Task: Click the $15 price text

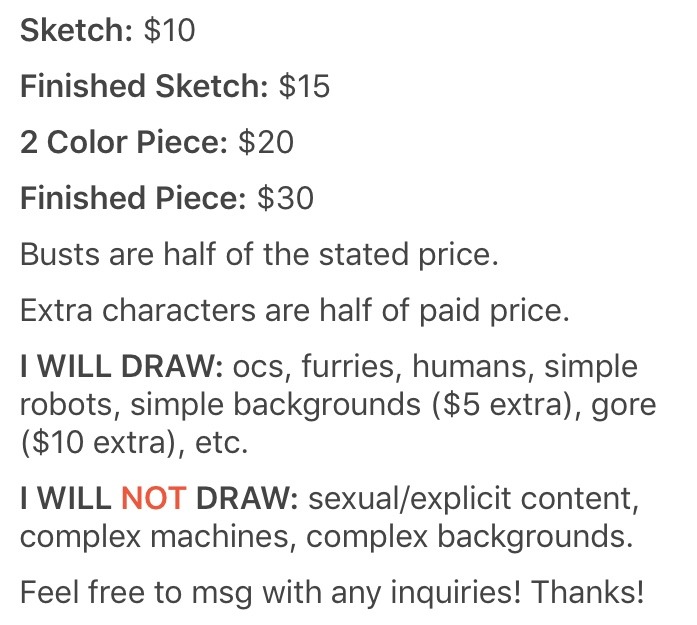Action: point(304,86)
